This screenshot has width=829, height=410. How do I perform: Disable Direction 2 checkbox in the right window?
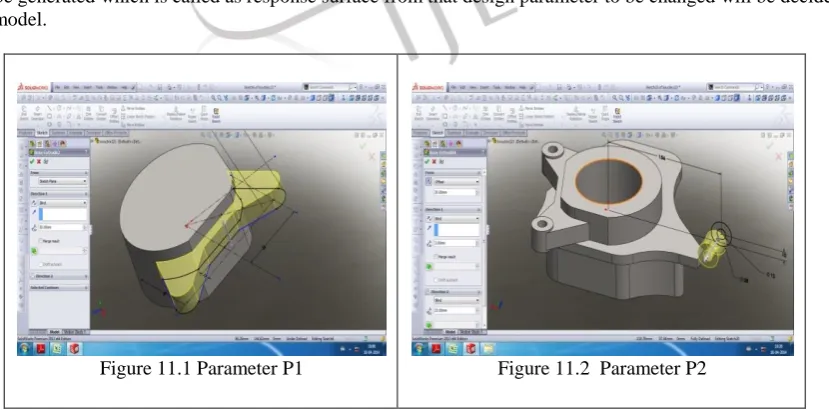pyautogui.click(x=429, y=292)
